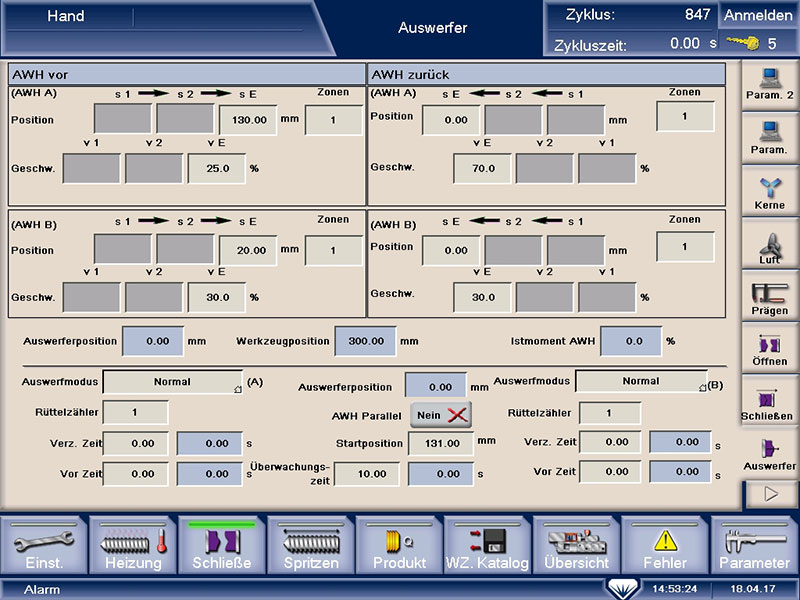Edit AWH A vor Zonen field
Screen dimensions: 800x600
coord(333,120)
